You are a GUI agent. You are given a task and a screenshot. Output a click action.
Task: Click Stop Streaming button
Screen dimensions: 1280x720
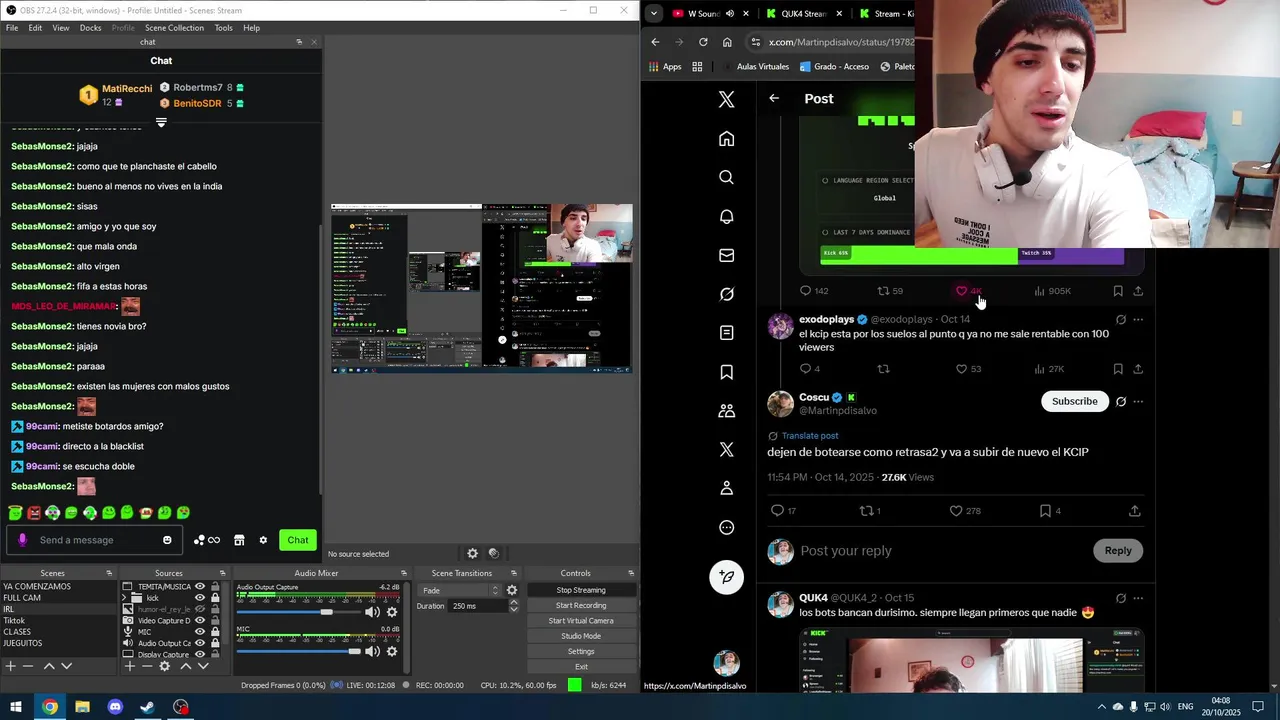click(x=581, y=590)
